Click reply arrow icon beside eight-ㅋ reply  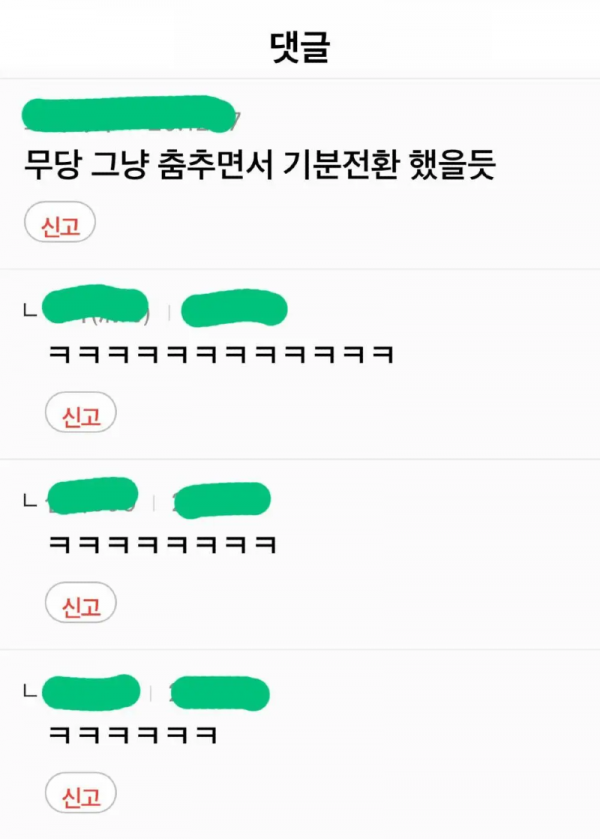[x=31, y=501]
